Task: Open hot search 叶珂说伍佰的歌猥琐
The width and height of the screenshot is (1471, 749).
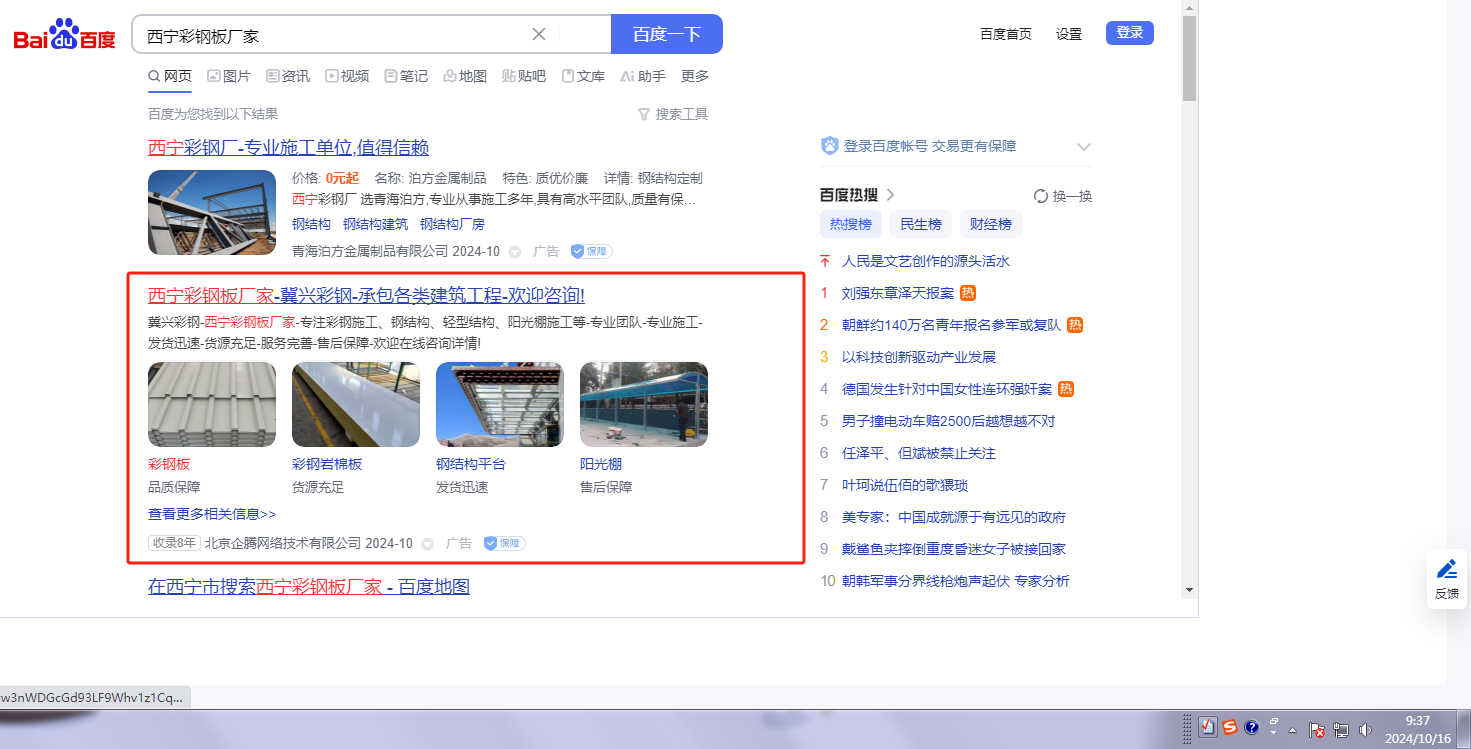Action: [905, 485]
